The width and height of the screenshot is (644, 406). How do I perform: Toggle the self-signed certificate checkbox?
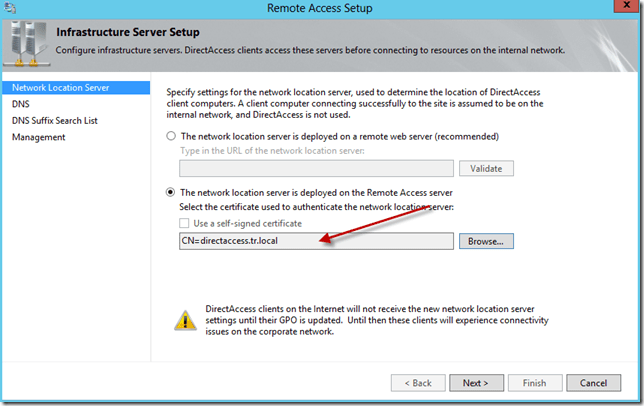[x=185, y=223]
